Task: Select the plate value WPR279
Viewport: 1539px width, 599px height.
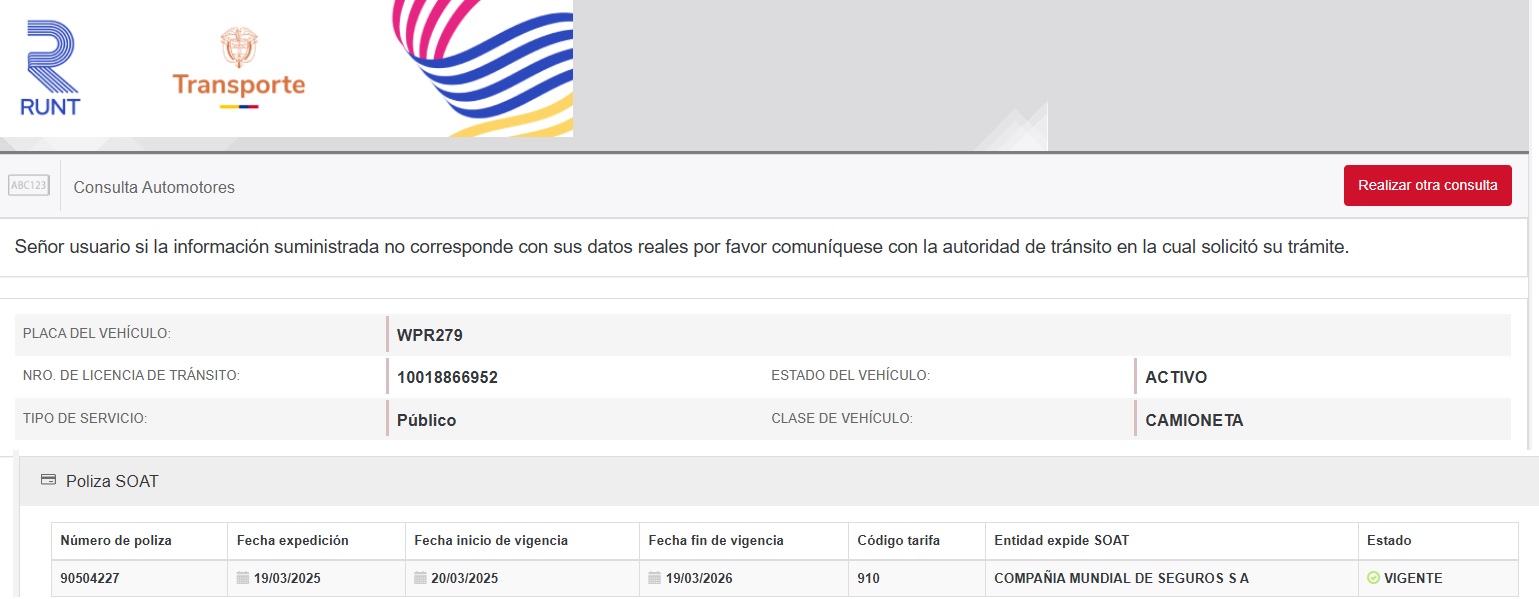Action: pos(430,335)
